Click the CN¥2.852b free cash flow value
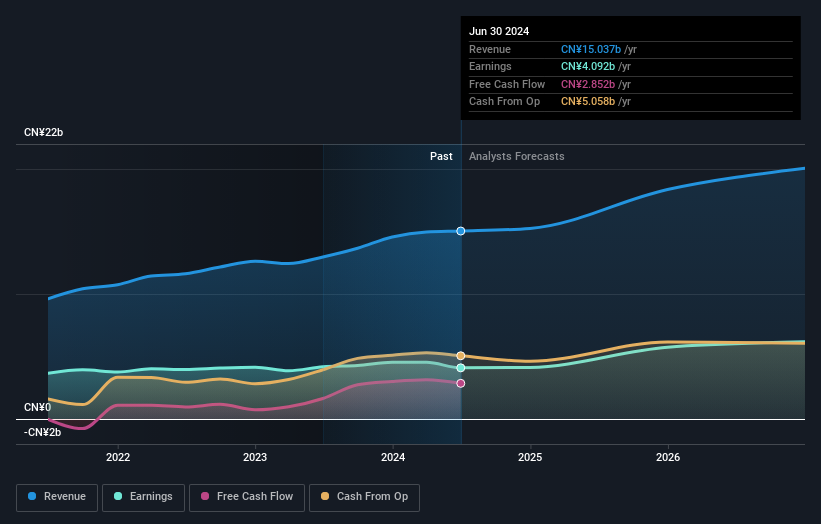821x524 pixels. 588,84
